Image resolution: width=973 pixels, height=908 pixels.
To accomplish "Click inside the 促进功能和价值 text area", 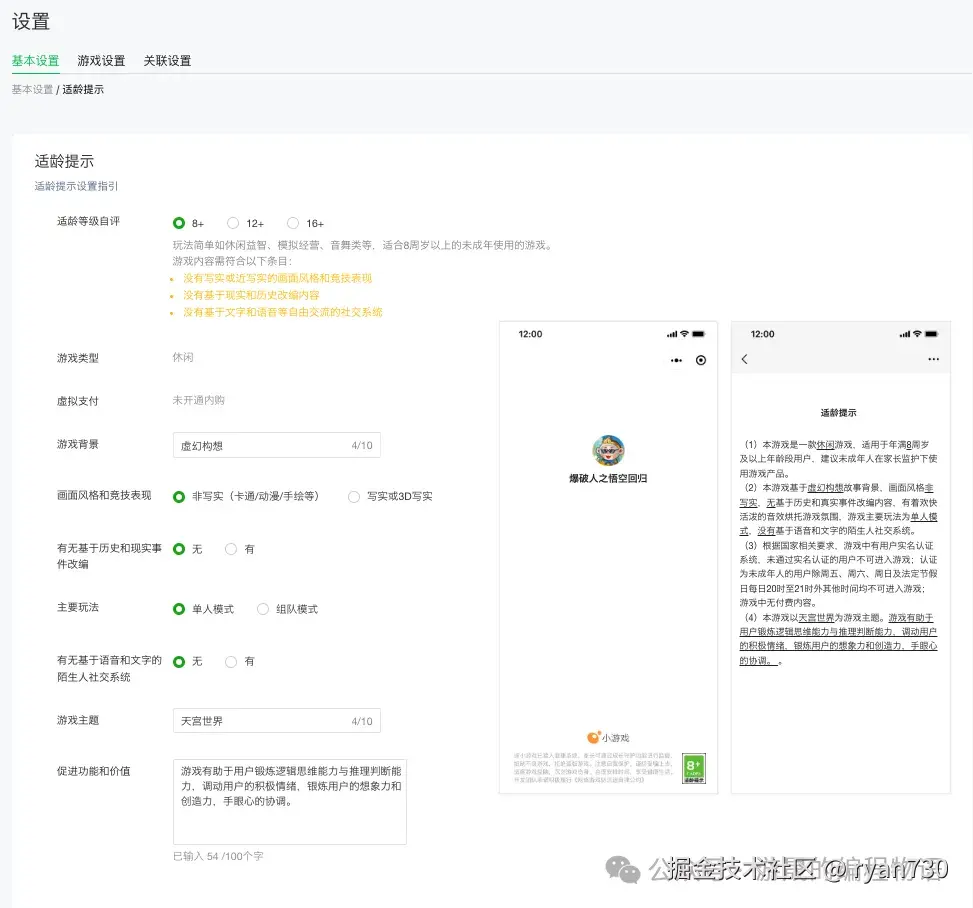I will (x=289, y=800).
